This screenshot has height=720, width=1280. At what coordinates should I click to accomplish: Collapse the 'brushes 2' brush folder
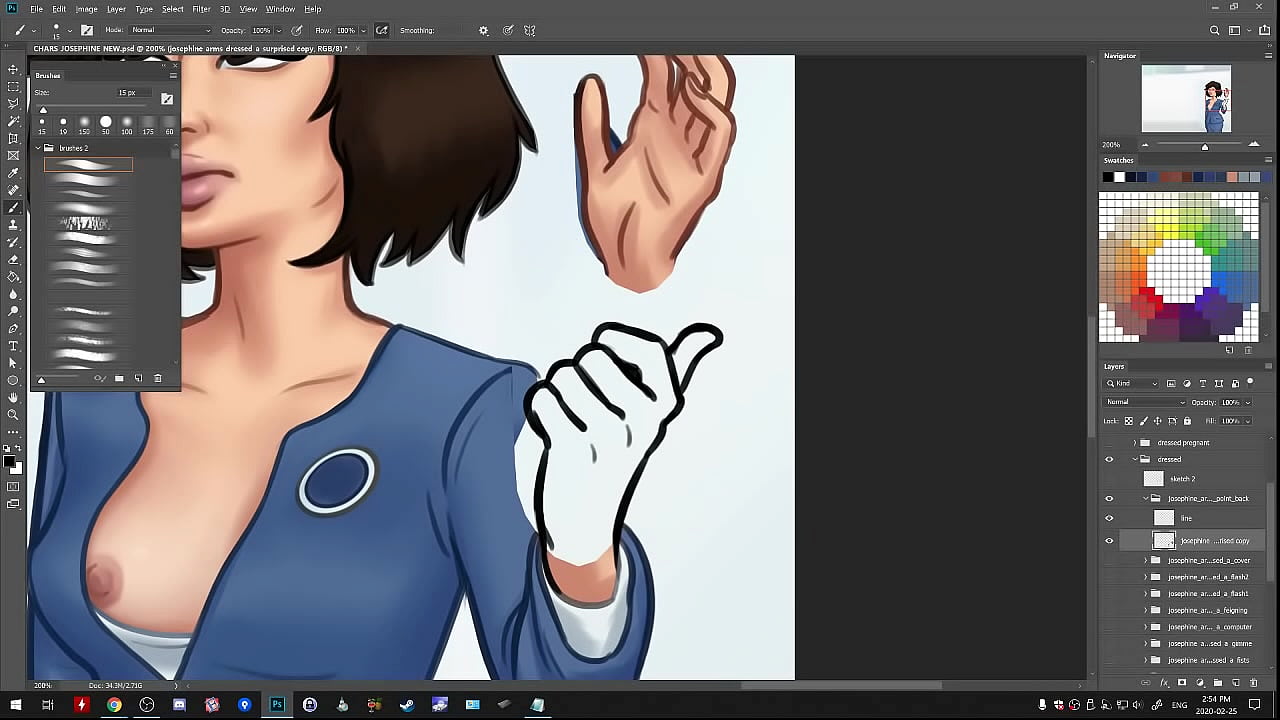(38, 148)
